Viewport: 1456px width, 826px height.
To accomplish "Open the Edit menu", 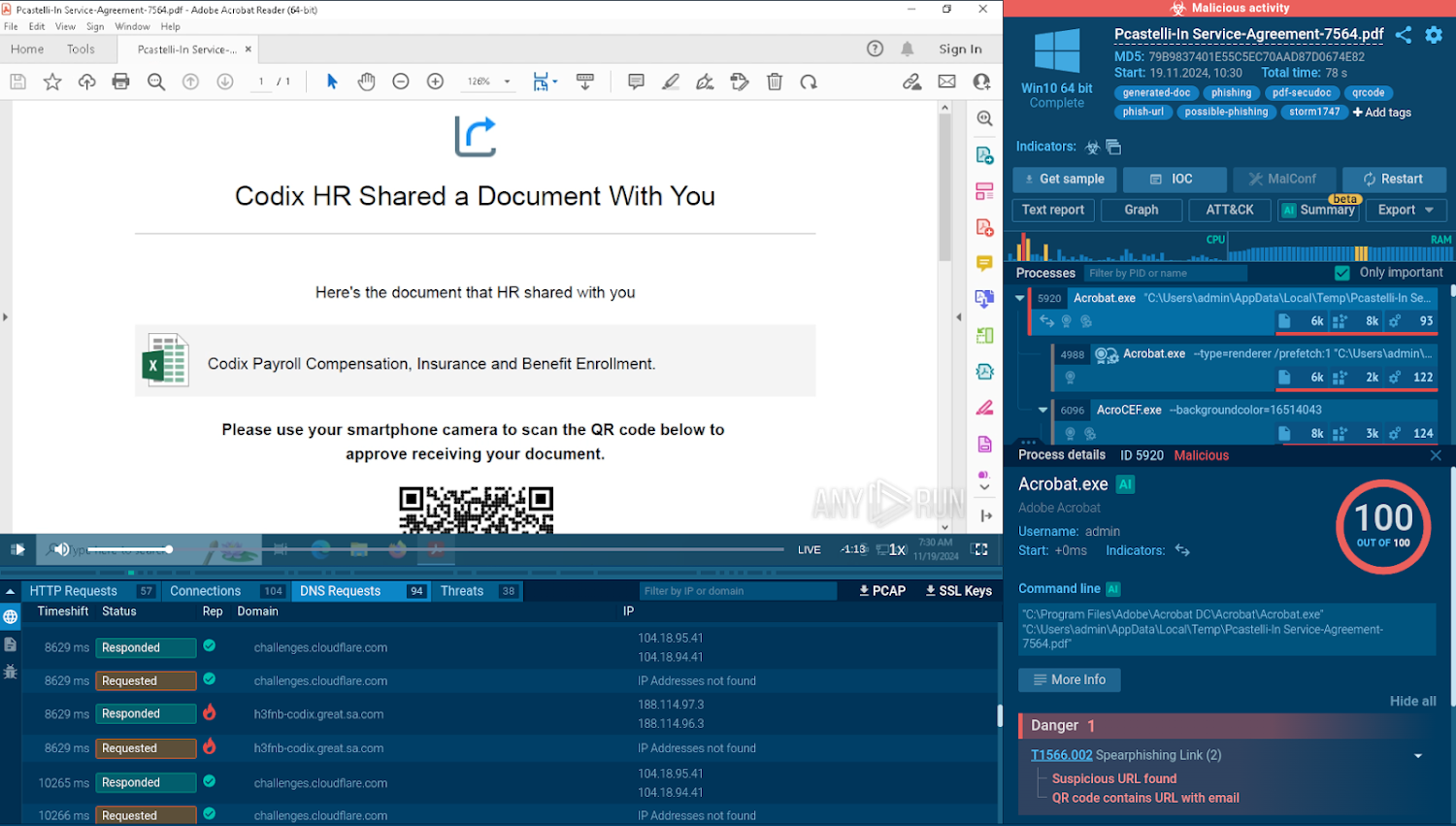I will (37, 26).
